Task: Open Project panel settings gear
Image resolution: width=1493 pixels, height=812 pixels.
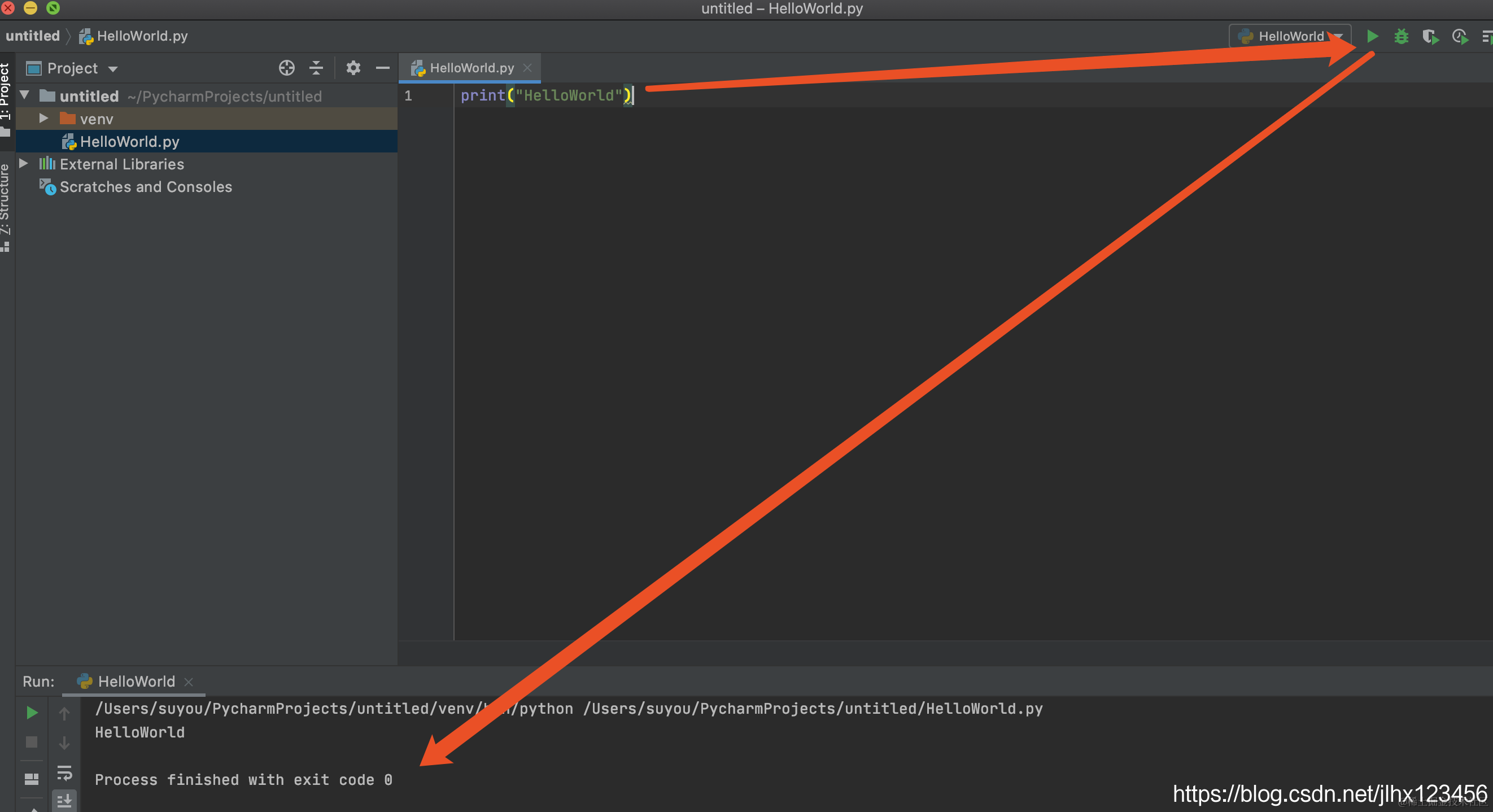Action: [353, 68]
